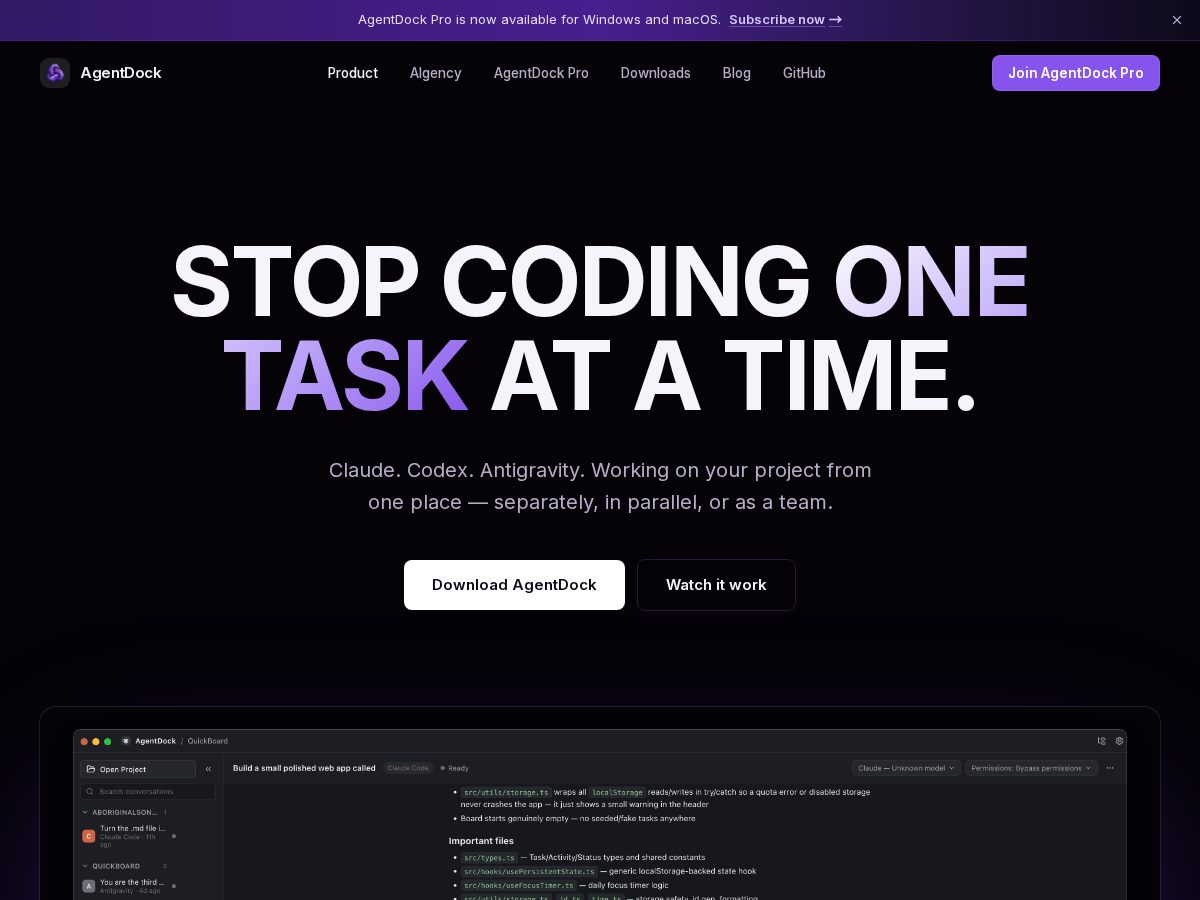Click the src/hooks/usePersistentState.ts file tag
Screen dimensions: 1200x900
pyautogui.click(x=529, y=871)
